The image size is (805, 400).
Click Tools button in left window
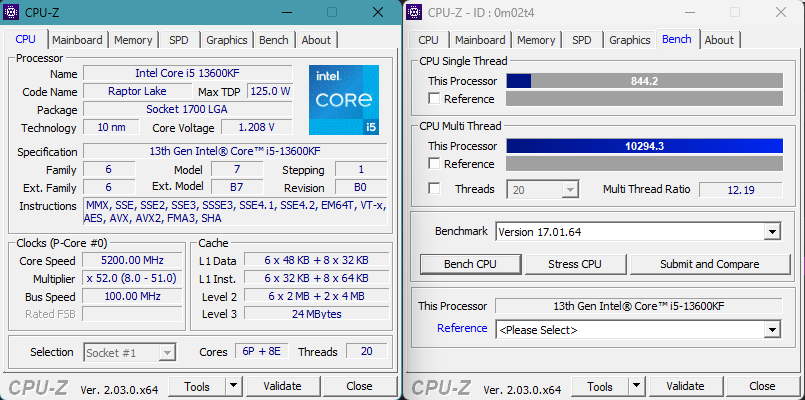coord(197,386)
